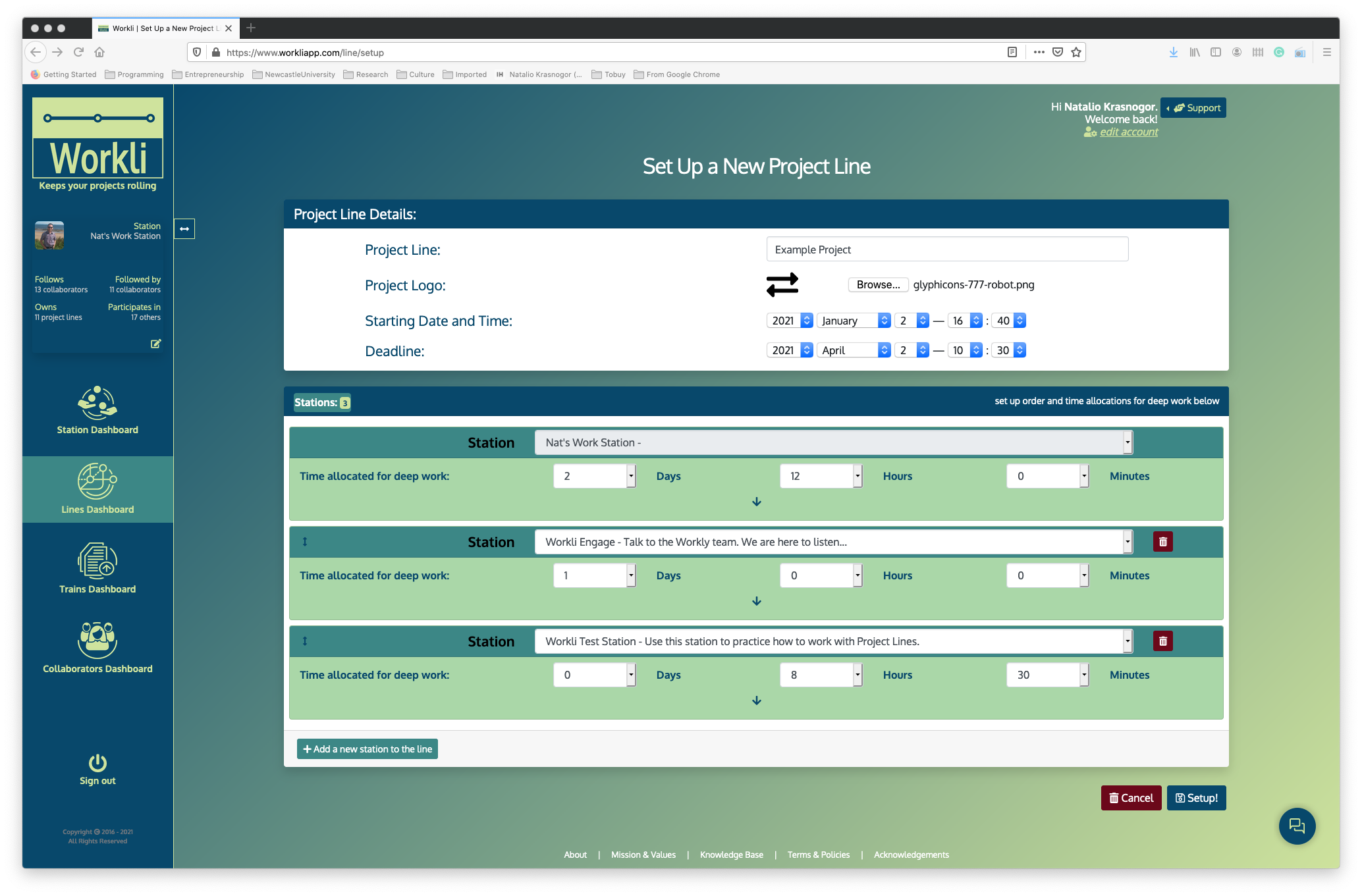Click the Sign out power icon
This screenshot has height=896, width=1362.
point(97,762)
